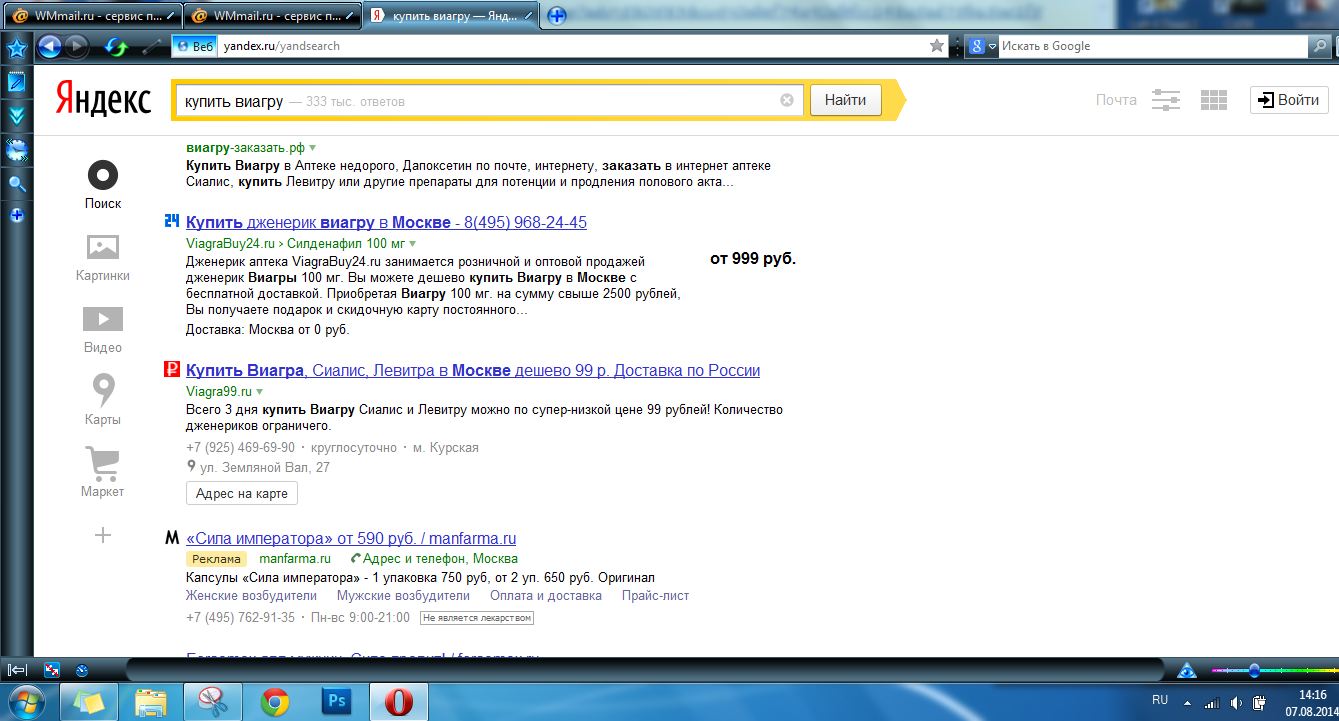
Task: Adjust the page zoom slider
Action: coord(1254,669)
